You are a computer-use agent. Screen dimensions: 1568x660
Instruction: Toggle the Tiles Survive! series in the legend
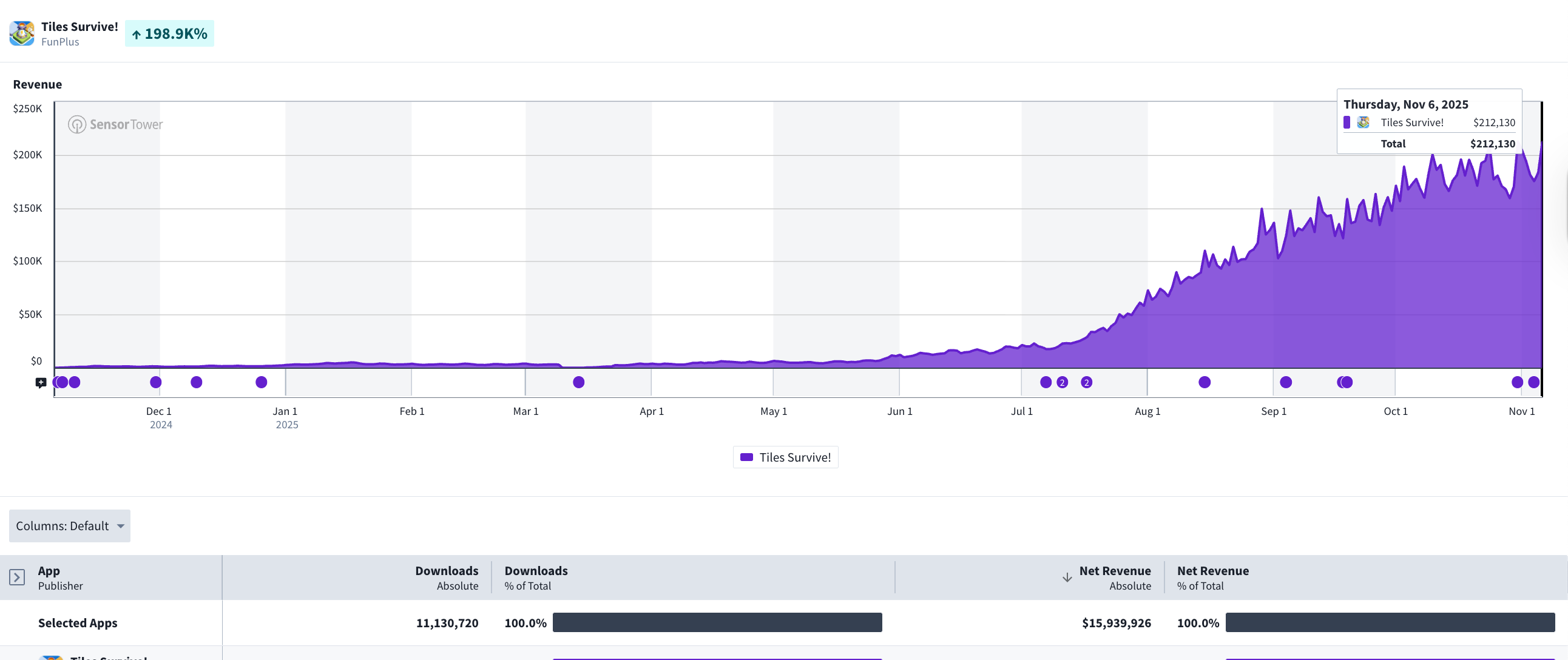794,457
